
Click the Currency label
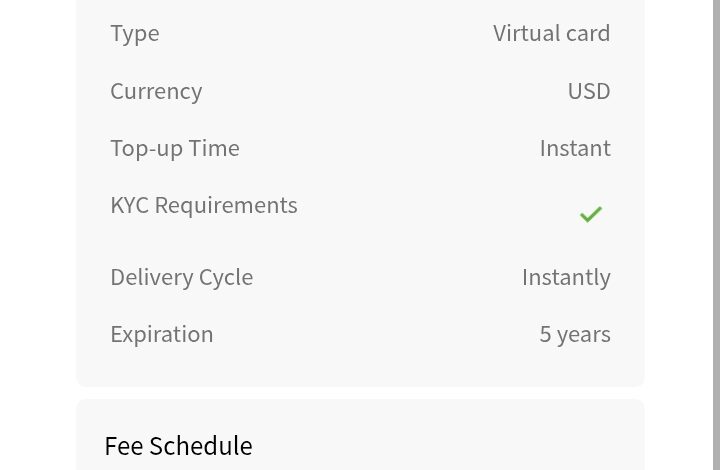[156, 91]
